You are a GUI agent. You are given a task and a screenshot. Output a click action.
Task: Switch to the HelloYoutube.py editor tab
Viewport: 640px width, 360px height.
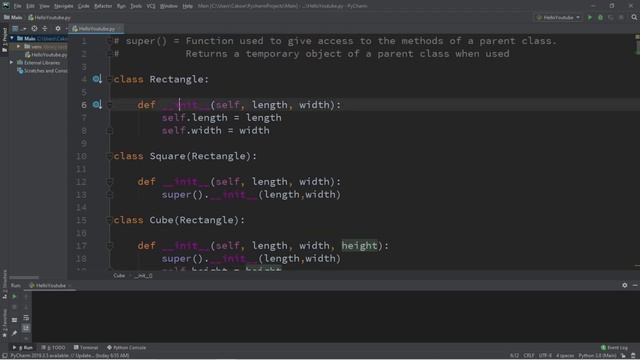pyautogui.click(x=95, y=29)
